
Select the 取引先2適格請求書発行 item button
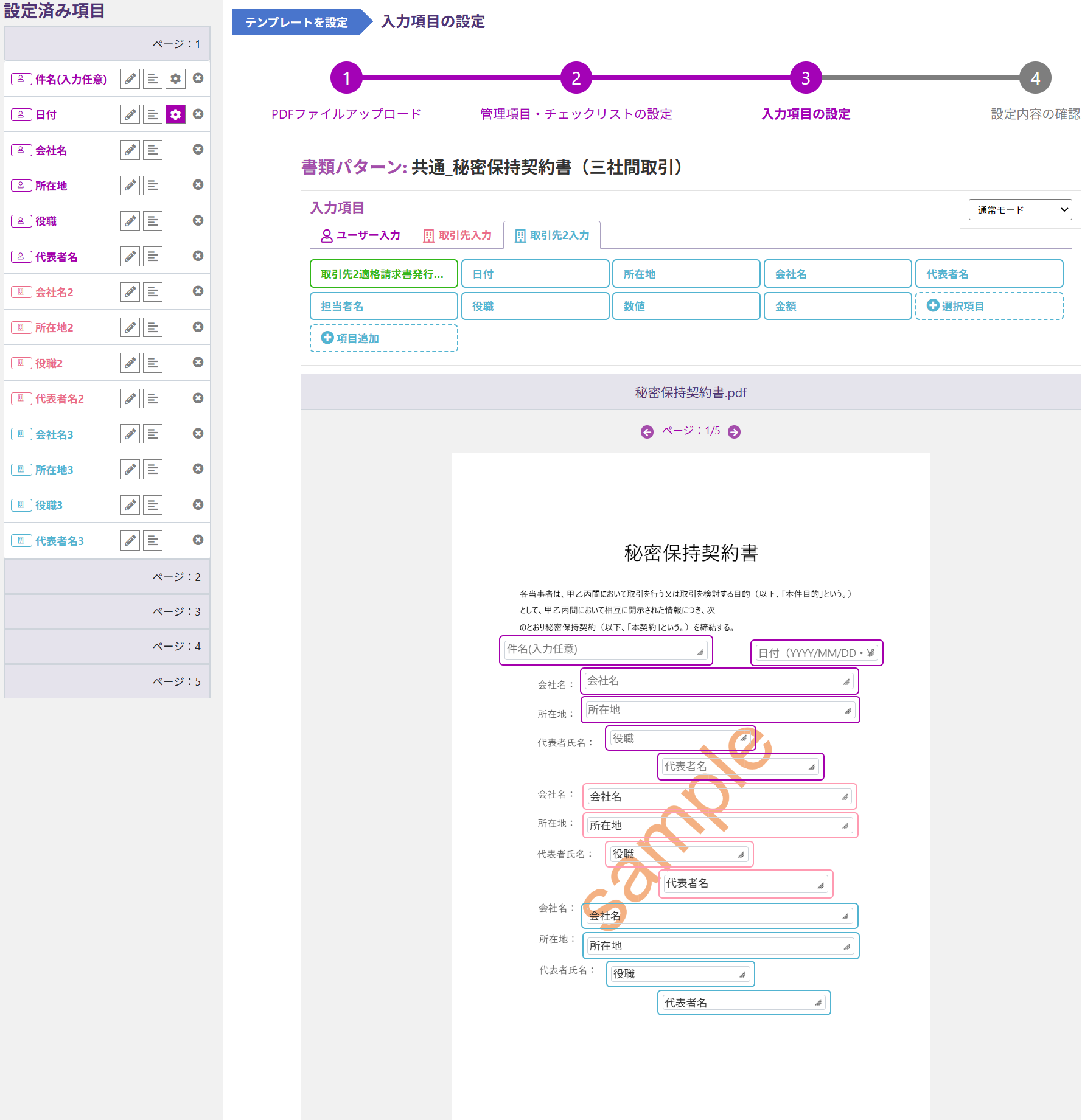[x=384, y=274]
